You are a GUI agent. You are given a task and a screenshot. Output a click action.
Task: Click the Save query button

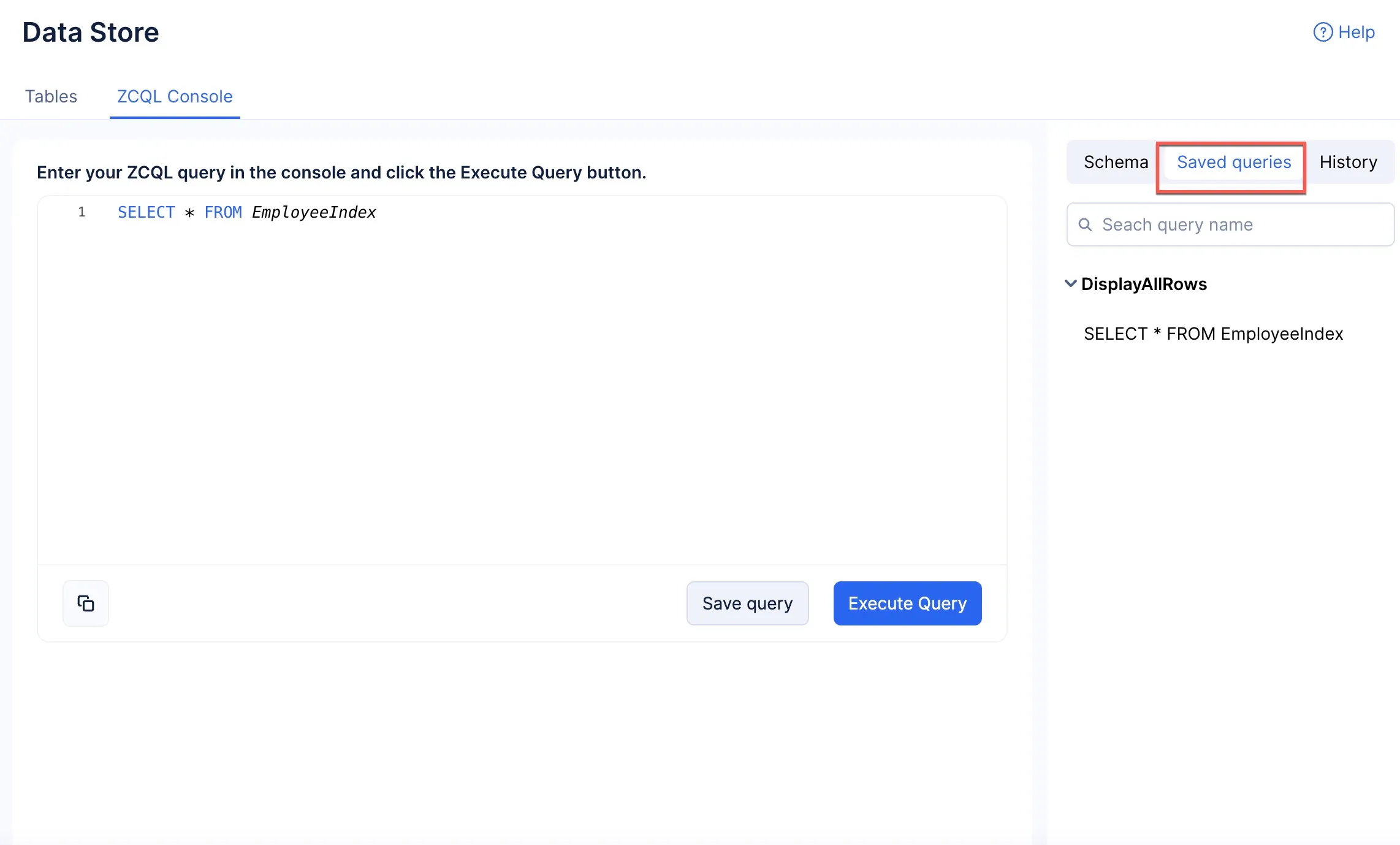click(x=747, y=603)
